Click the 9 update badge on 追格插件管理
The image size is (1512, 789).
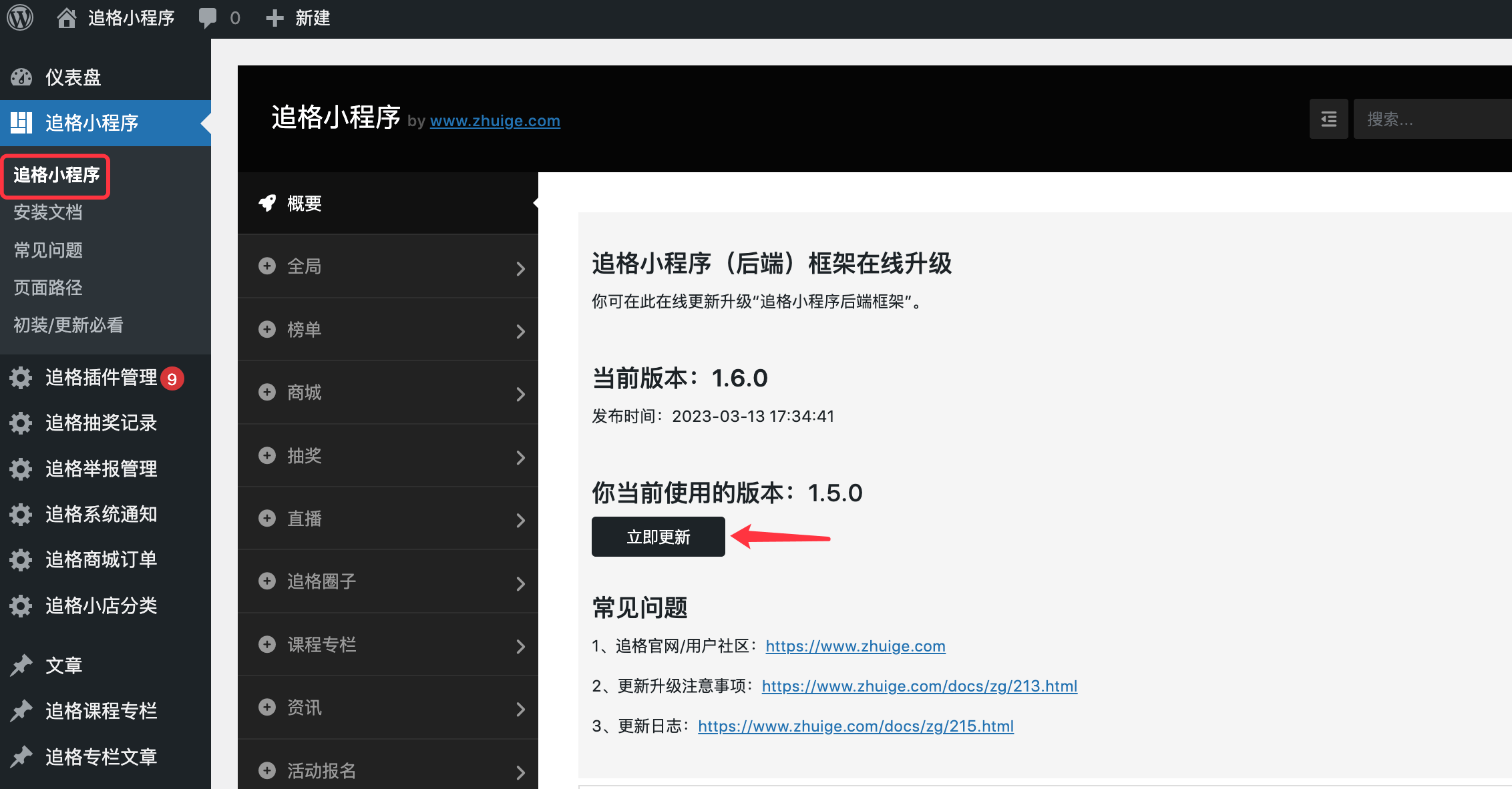pos(172,378)
